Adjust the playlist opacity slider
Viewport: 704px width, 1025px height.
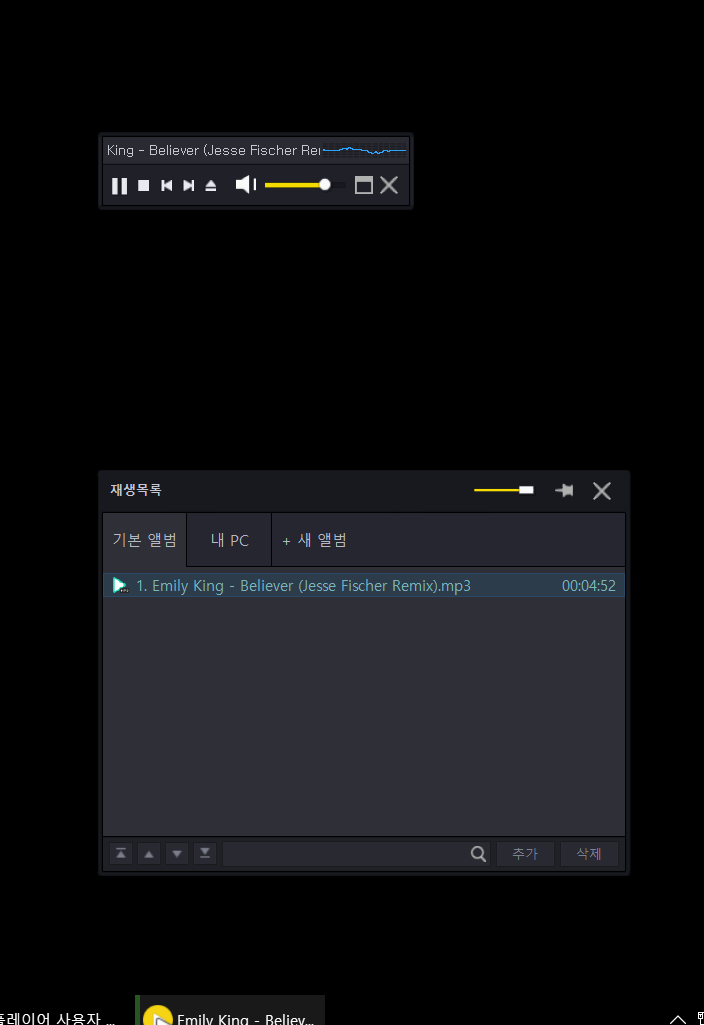pos(503,490)
